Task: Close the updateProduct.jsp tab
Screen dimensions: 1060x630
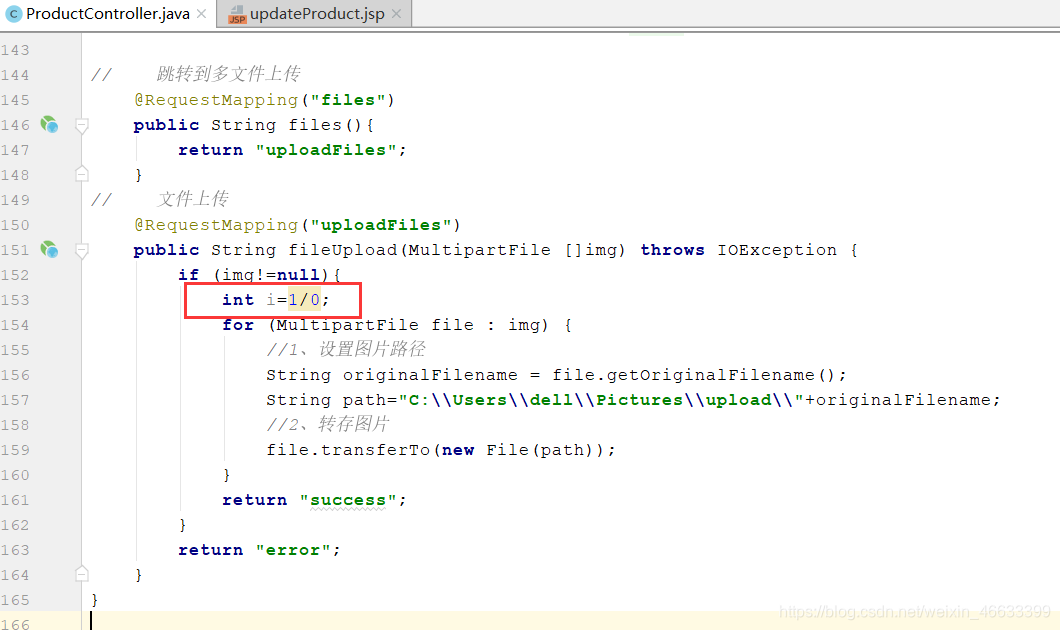Action: (x=399, y=14)
